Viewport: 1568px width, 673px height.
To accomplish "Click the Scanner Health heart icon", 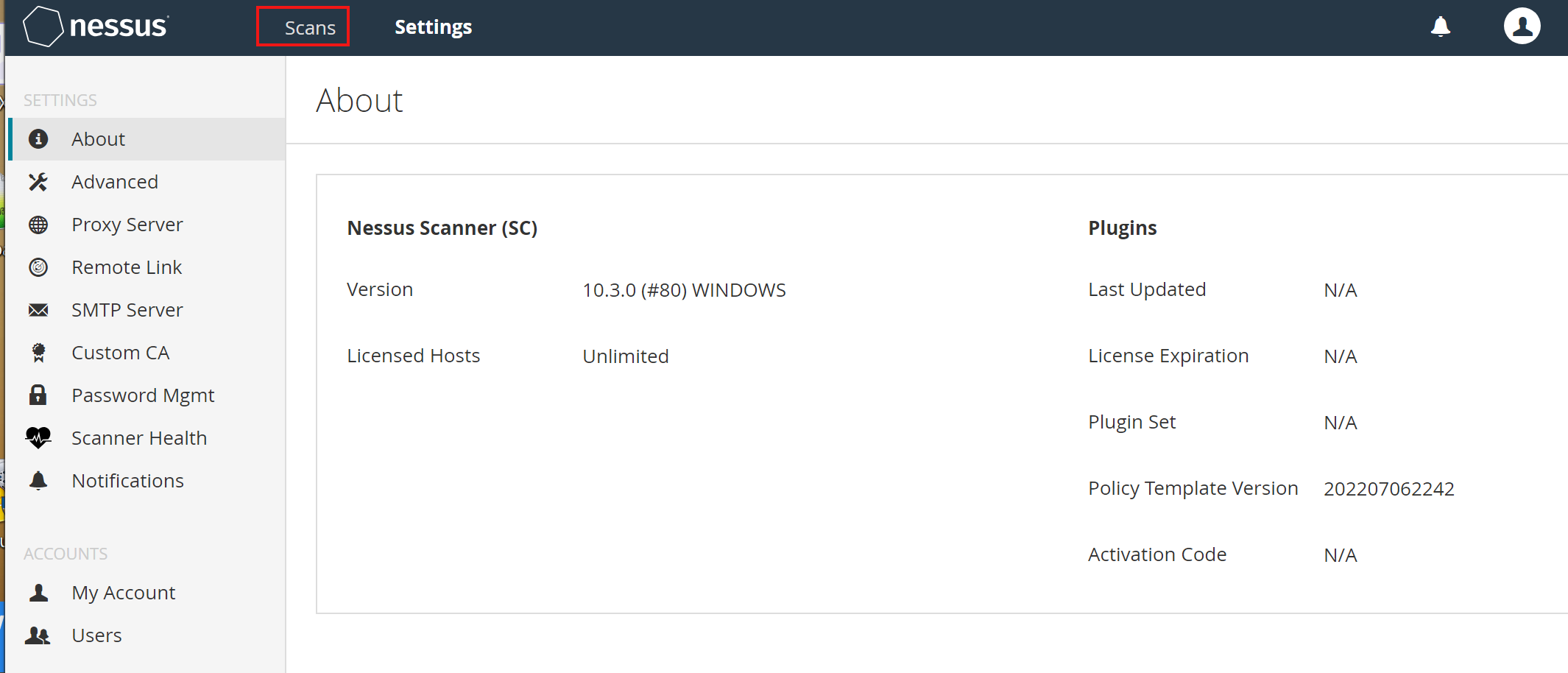I will (x=38, y=438).
